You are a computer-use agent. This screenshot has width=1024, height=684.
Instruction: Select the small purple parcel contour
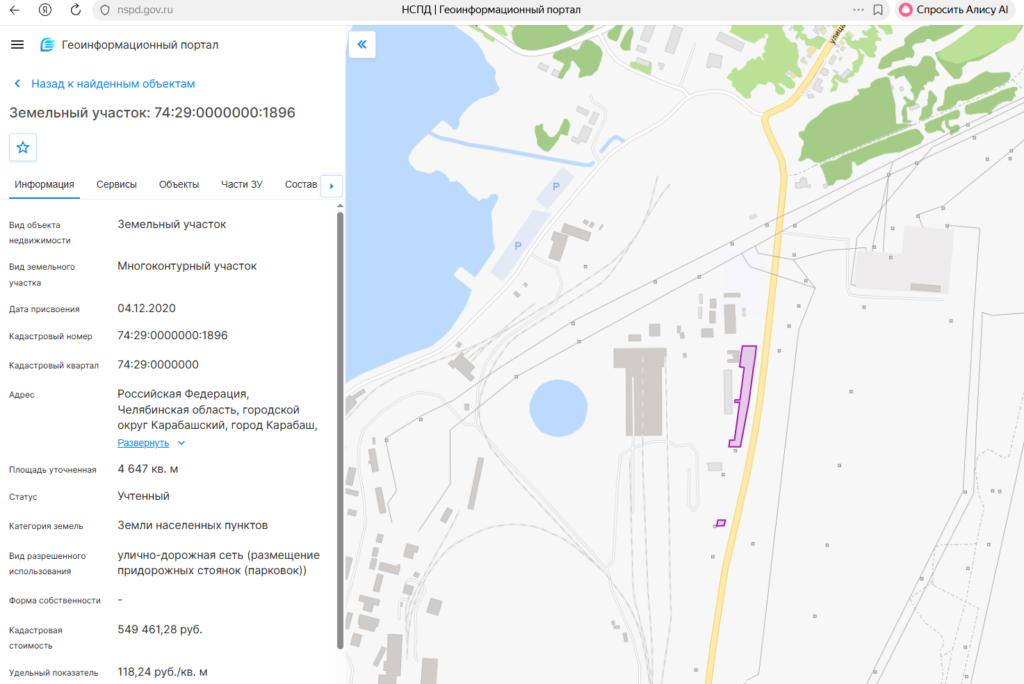pos(721,523)
